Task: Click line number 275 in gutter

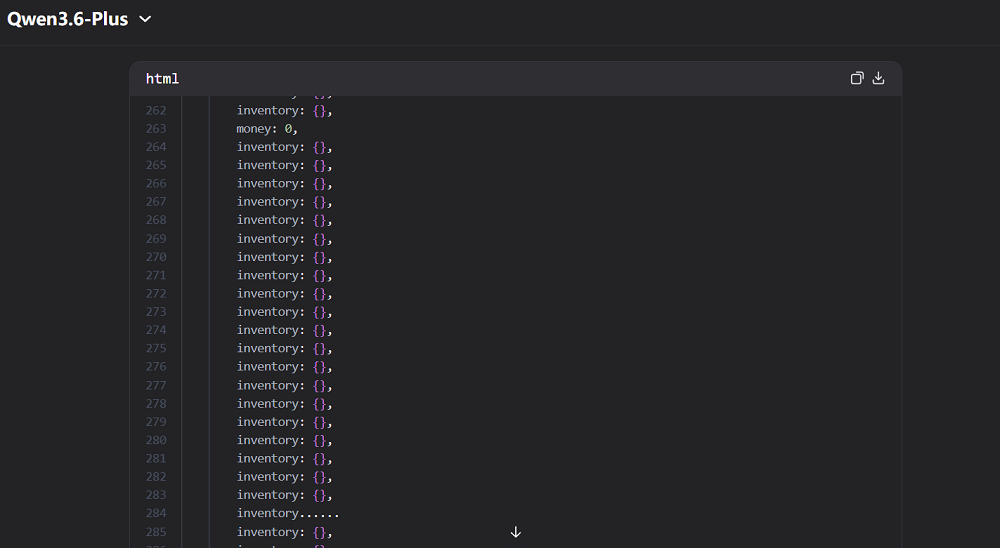Action: pos(156,349)
